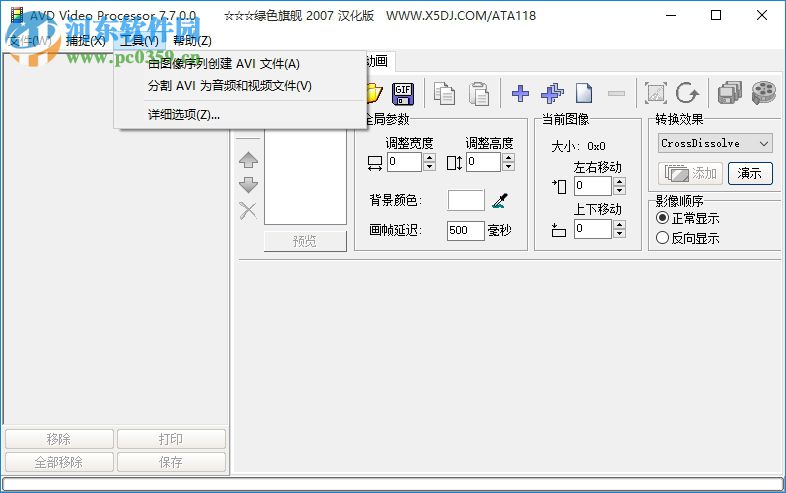Save animation using the GIF disk icon
This screenshot has width=786, height=493.
(x=403, y=94)
